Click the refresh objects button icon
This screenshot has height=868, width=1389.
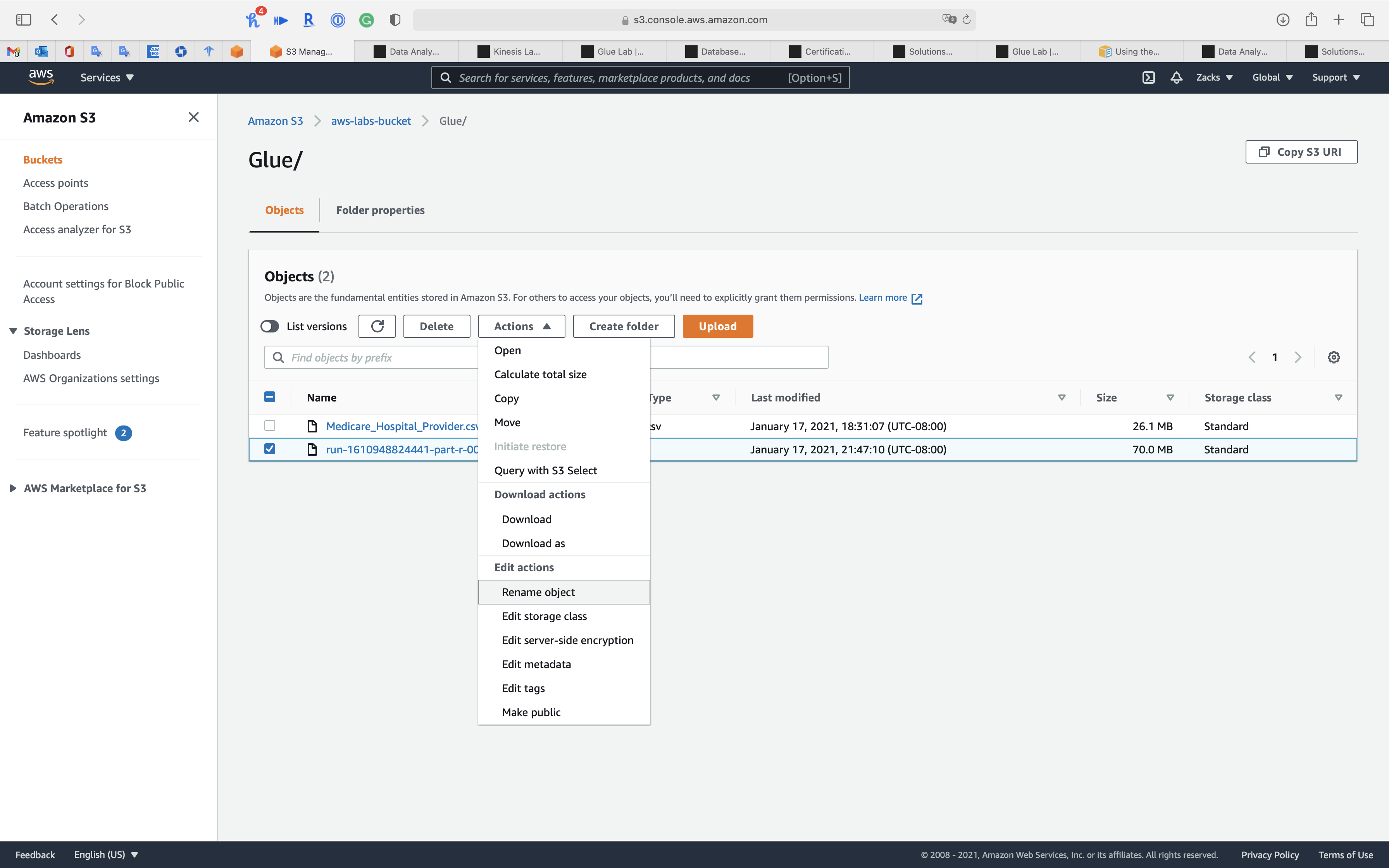[377, 326]
